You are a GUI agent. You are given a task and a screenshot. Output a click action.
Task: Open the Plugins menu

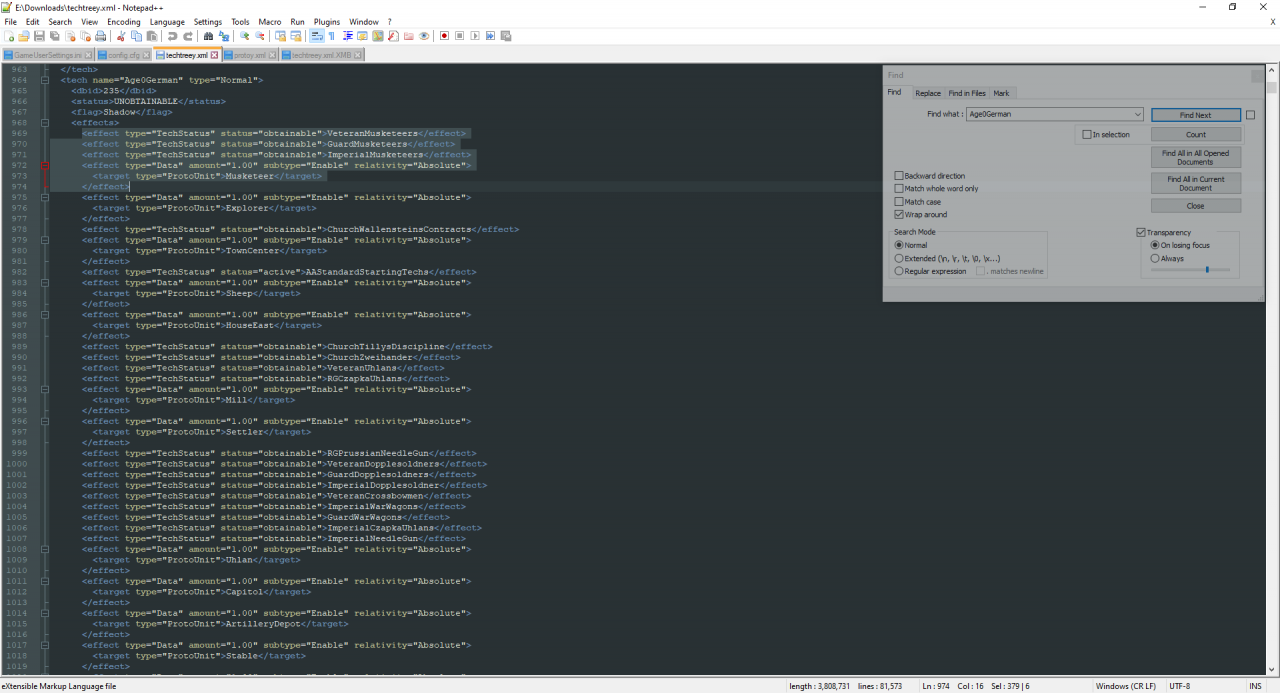(x=326, y=21)
